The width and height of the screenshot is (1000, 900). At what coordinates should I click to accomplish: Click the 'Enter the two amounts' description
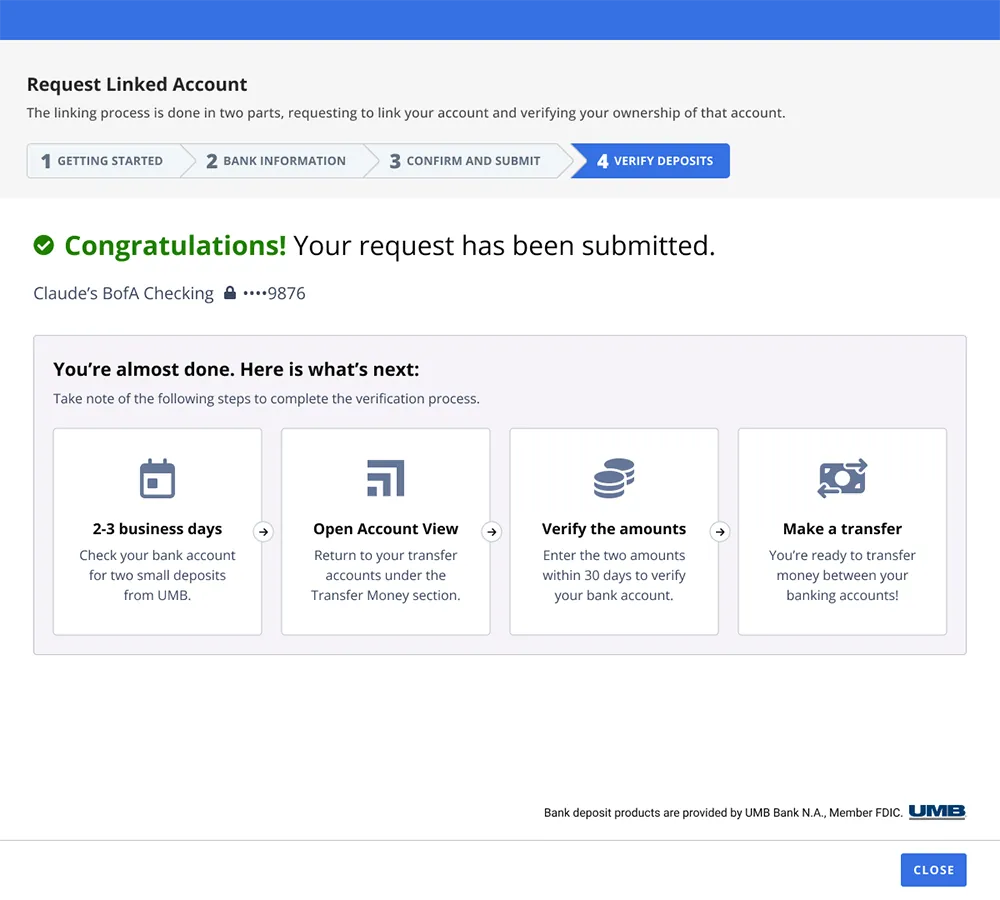click(614, 575)
